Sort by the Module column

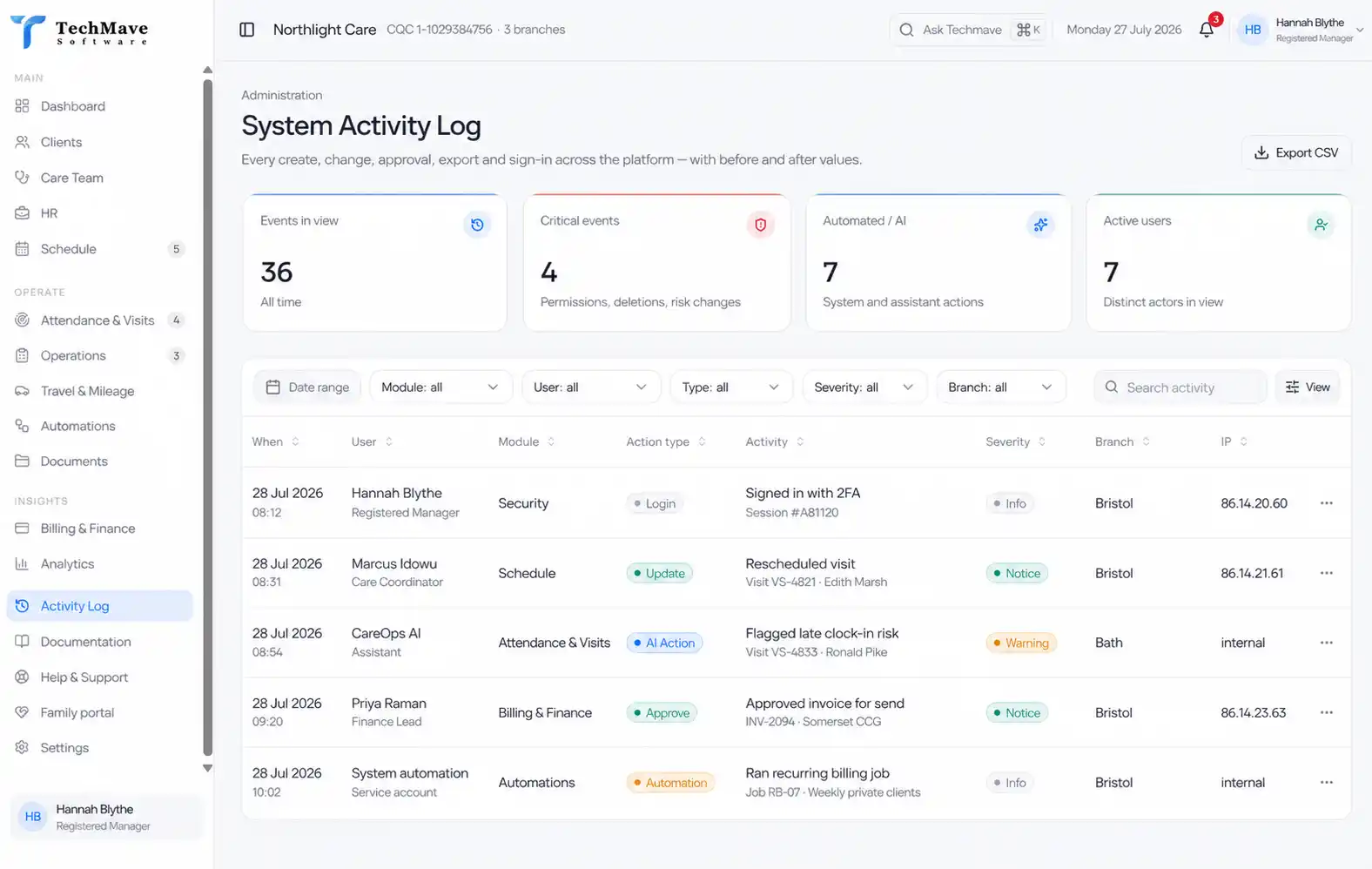click(526, 441)
